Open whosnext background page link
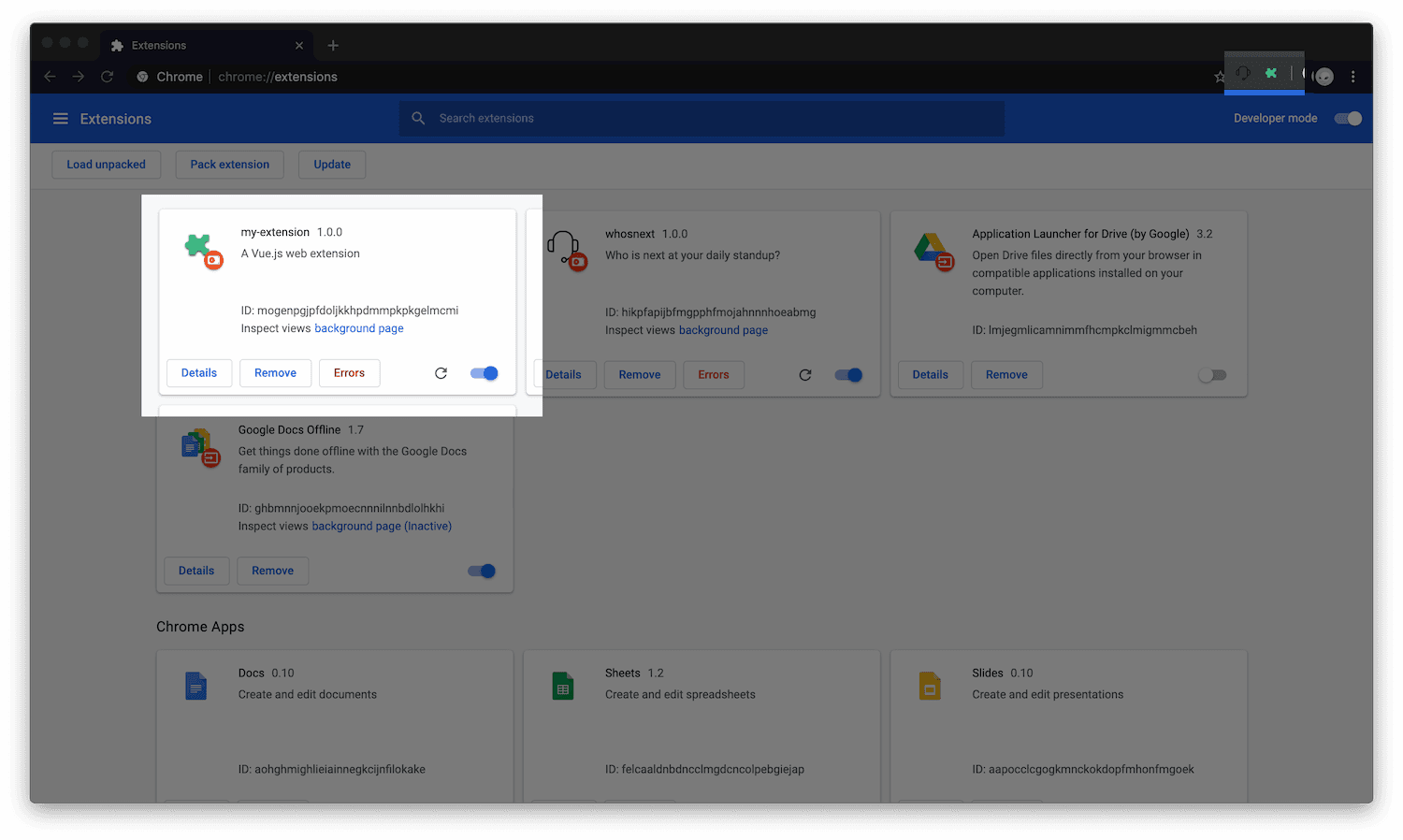1403x840 pixels. [x=723, y=330]
